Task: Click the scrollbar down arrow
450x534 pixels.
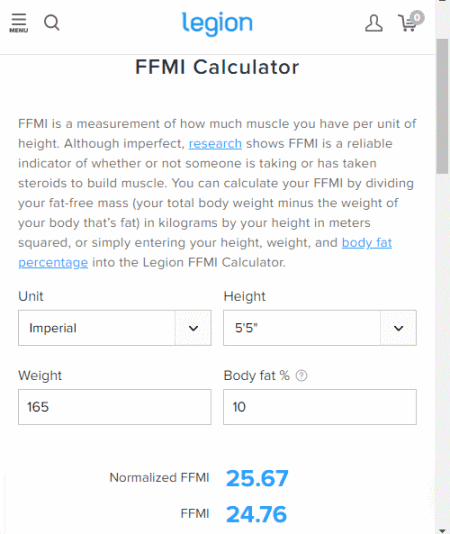Action: coord(443,530)
